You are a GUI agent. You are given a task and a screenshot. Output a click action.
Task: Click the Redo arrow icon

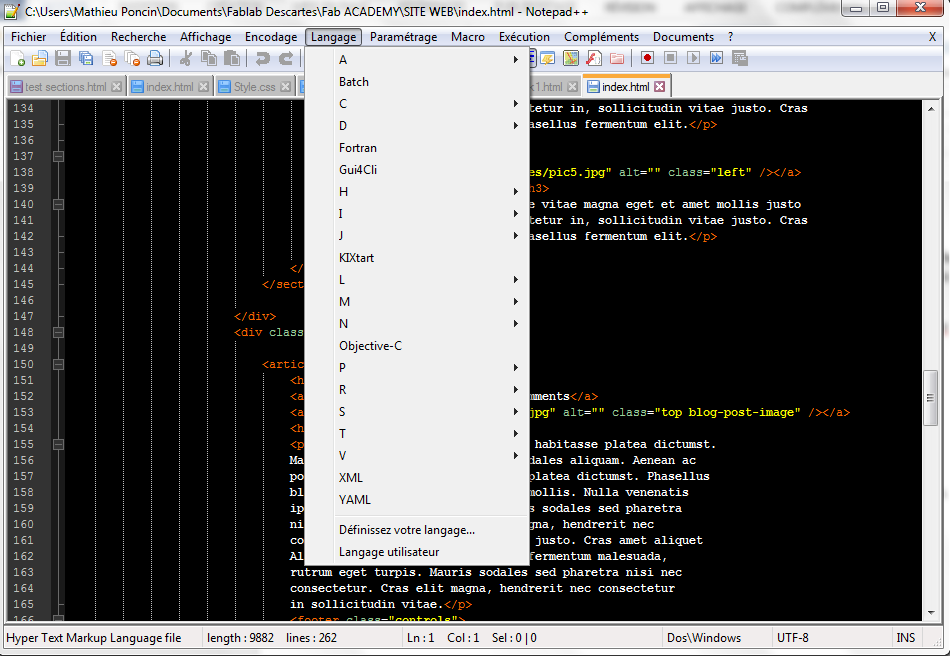click(x=285, y=58)
